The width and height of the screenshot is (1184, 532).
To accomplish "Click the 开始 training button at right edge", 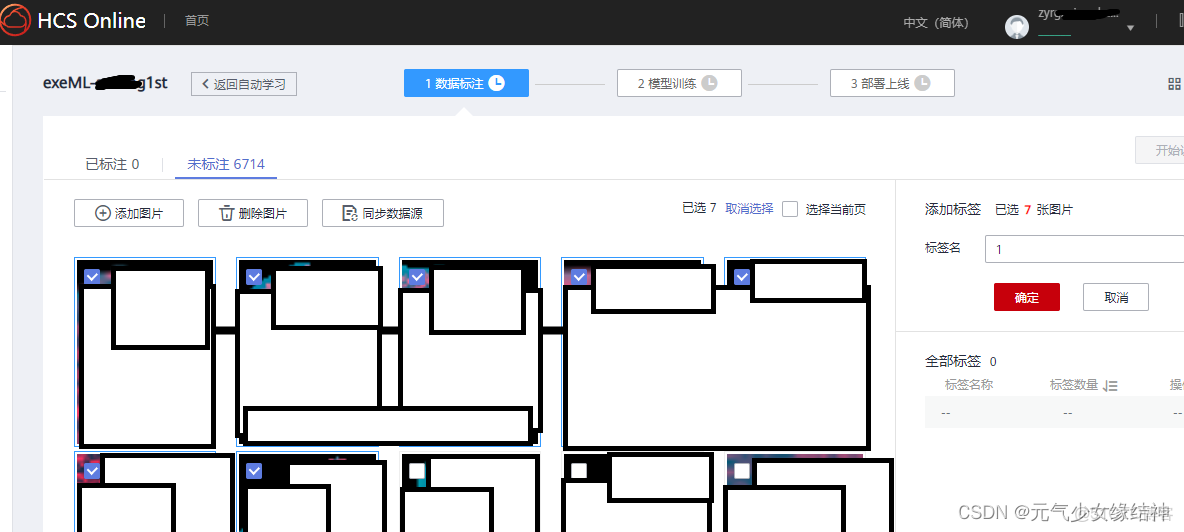I will (1160, 150).
